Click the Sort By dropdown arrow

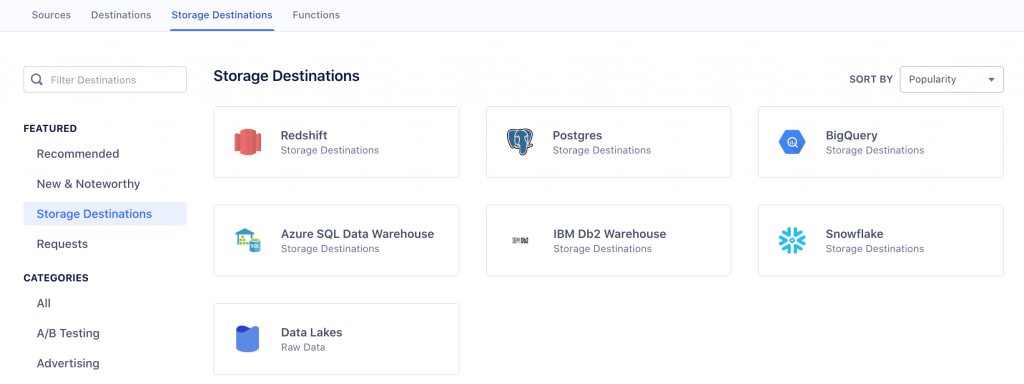991,80
